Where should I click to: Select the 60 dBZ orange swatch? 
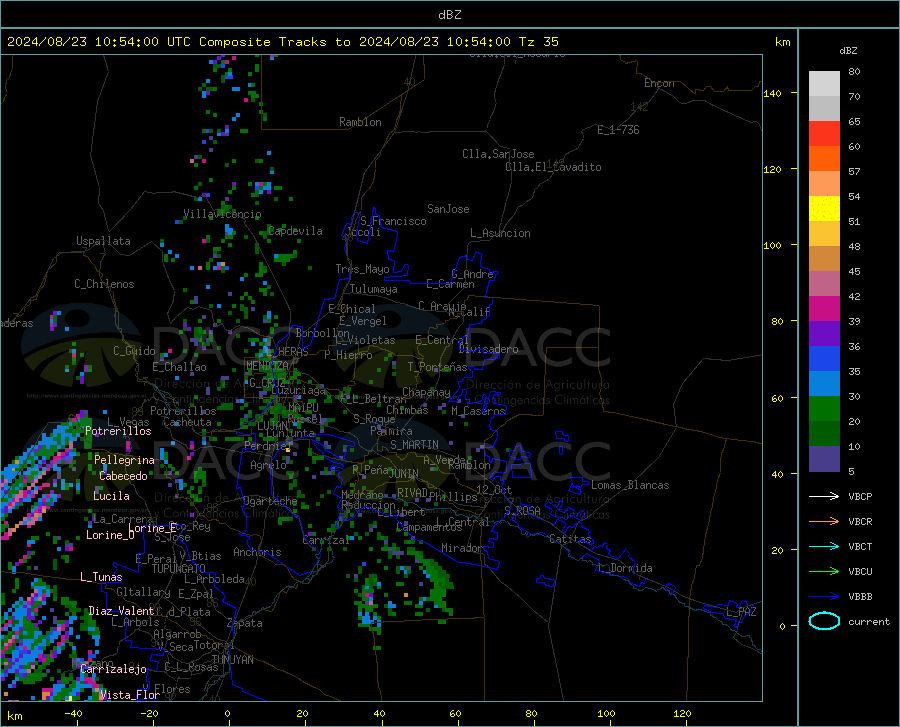point(824,158)
